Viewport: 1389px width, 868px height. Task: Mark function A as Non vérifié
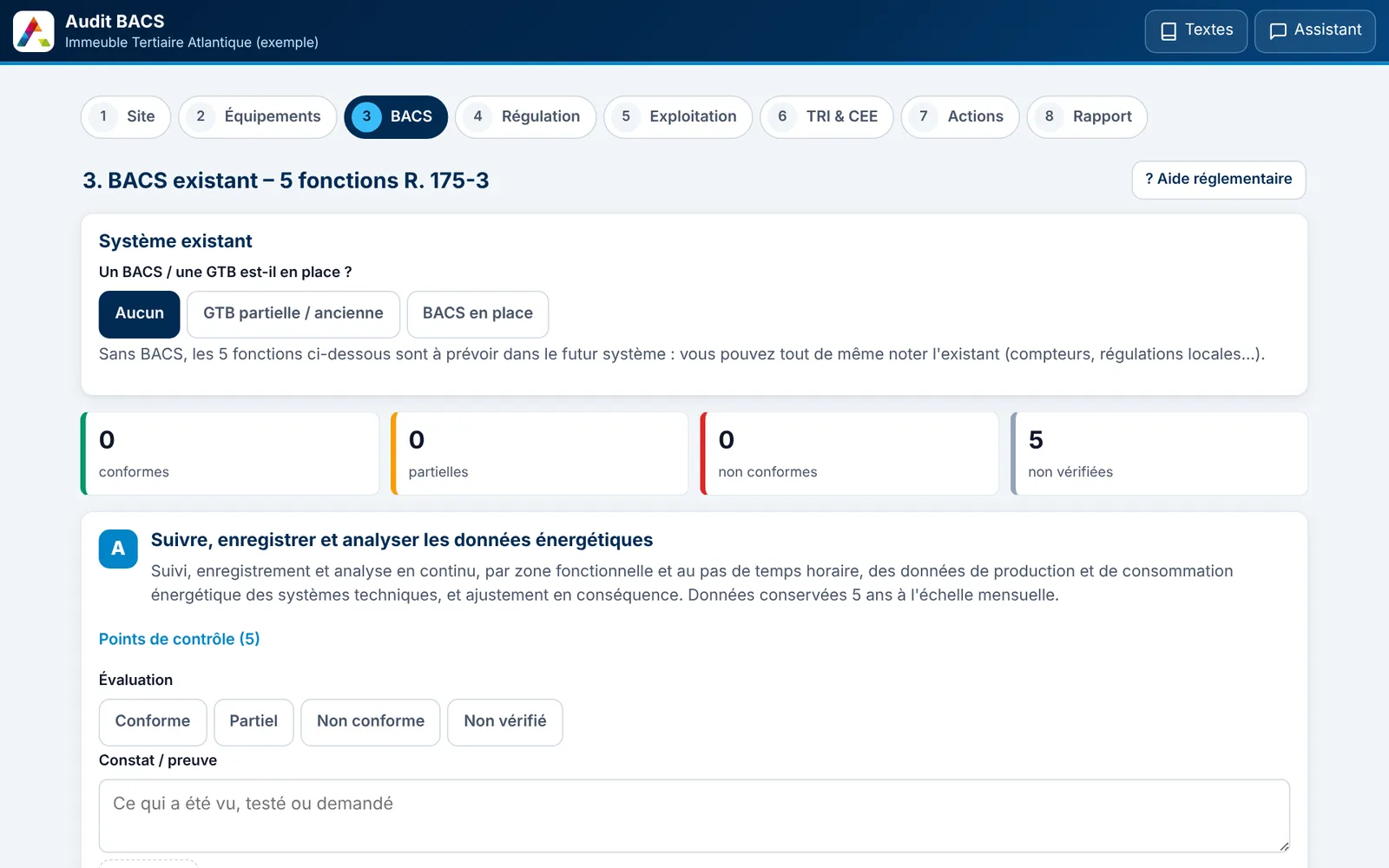pyautogui.click(x=505, y=722)
